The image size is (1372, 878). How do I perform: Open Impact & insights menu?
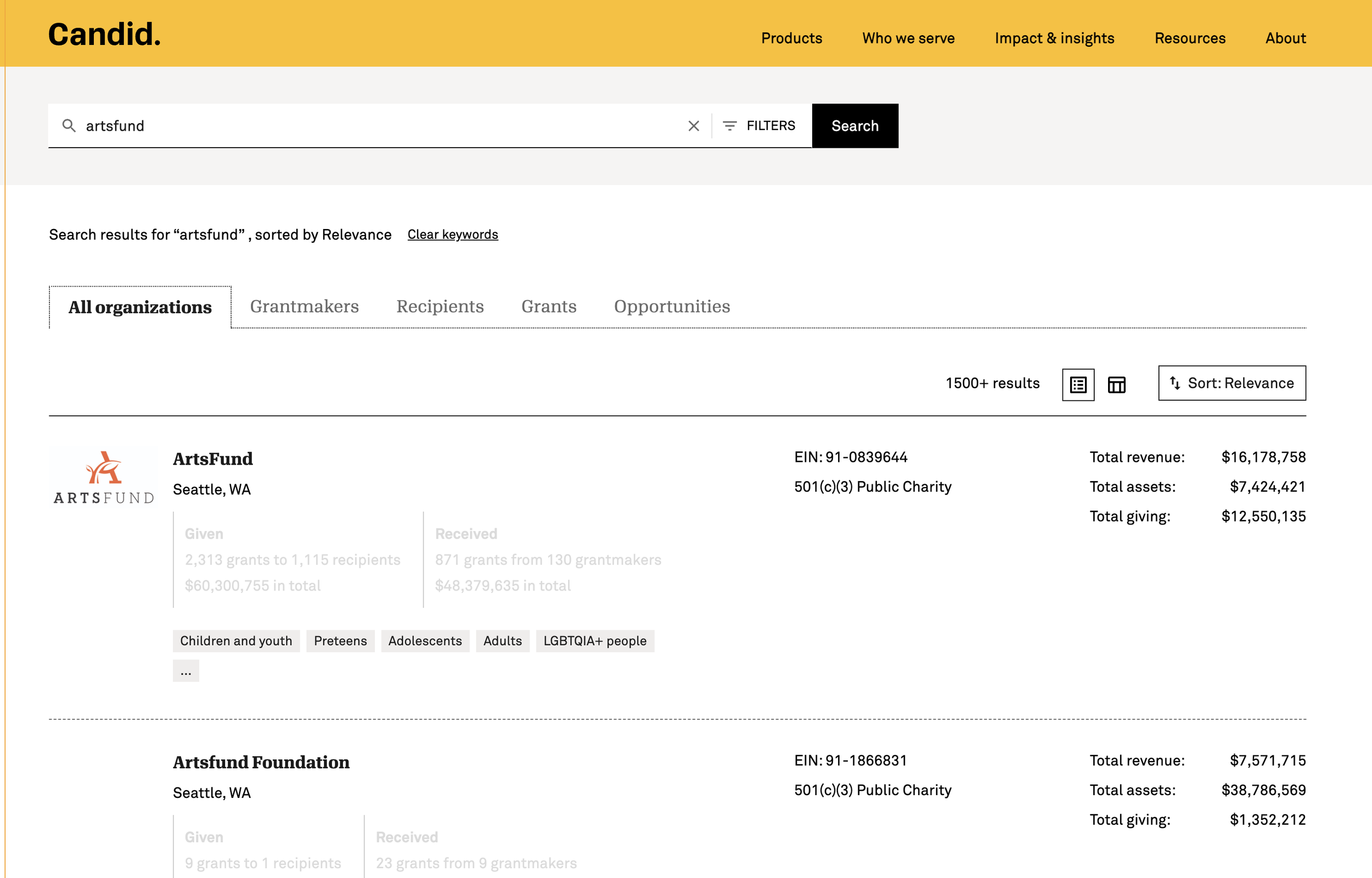tap(1054, 38)
